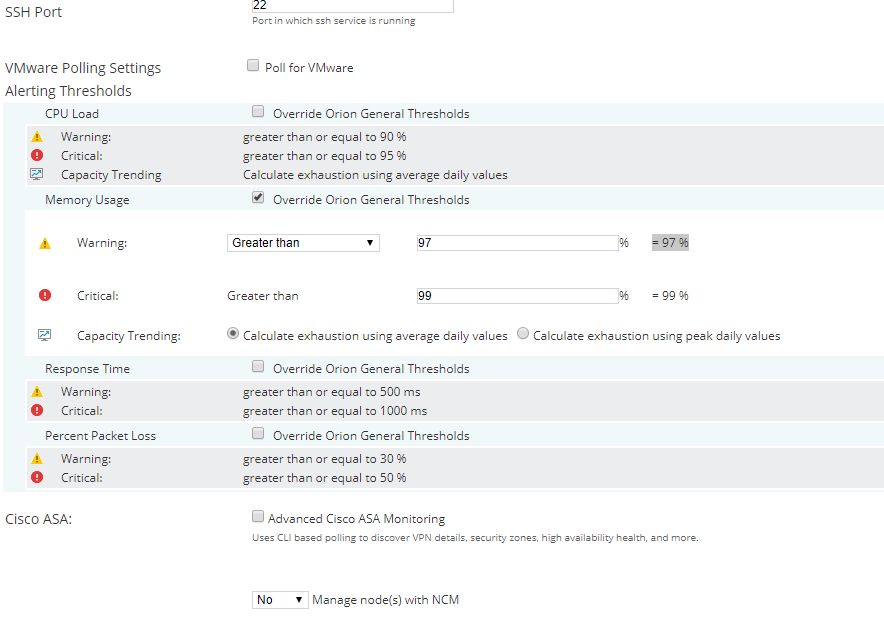Click 'greater than or equal to 1000 ms' text
This screenshot has height=643, width=884.
335,411
